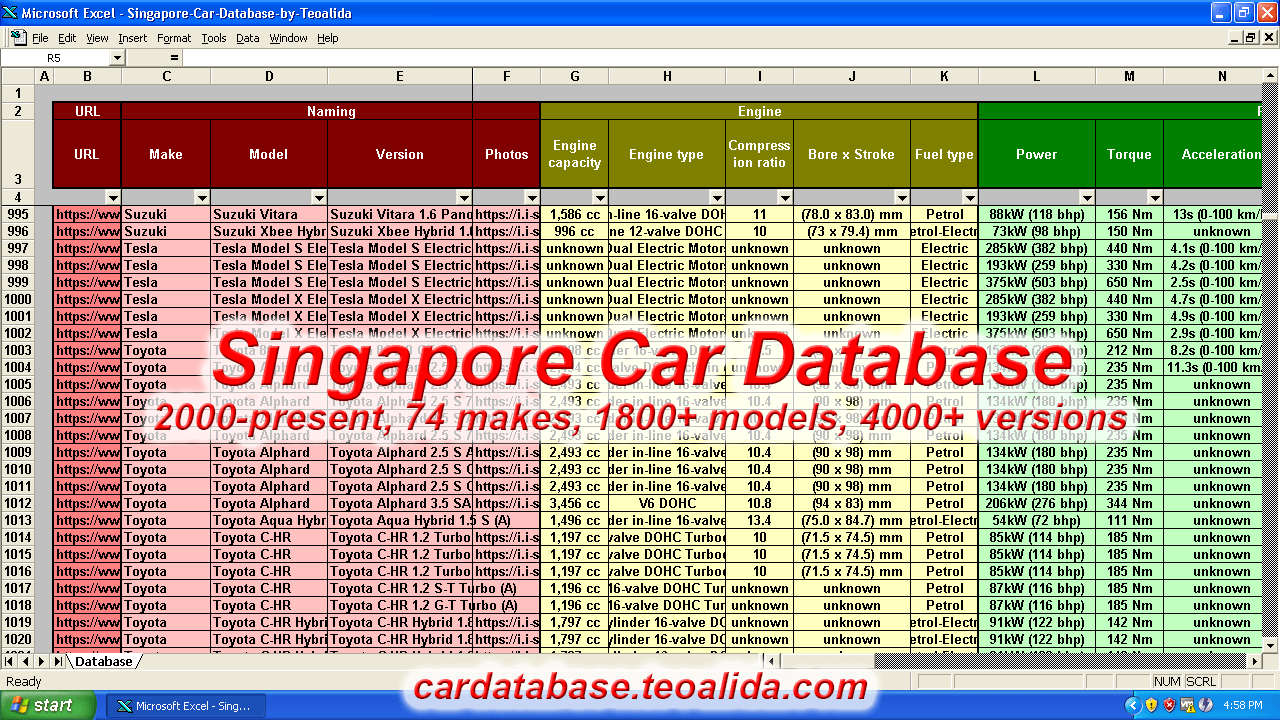
Task: Select column G header
Action: click(575, 76)
